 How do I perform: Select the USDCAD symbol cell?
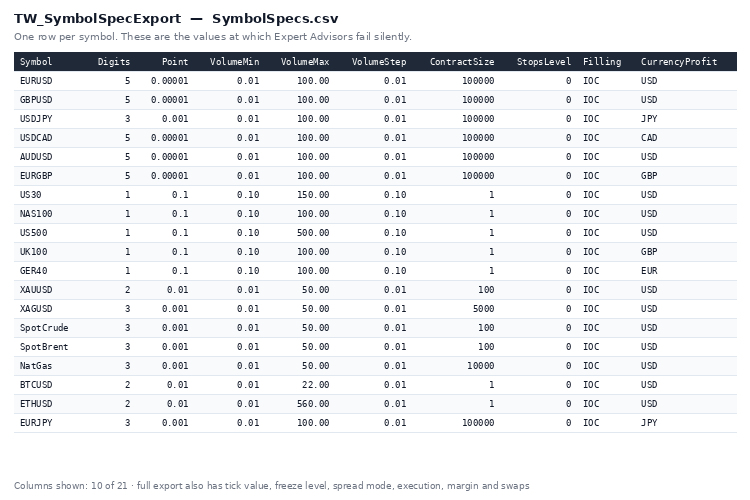click(x=36, y=138)
